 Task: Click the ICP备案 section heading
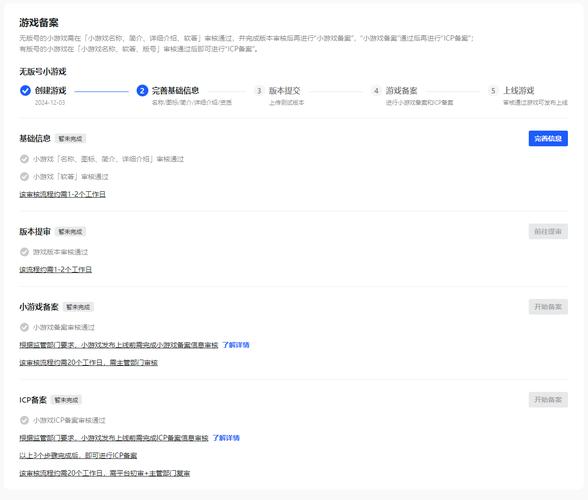[x=33, y=400]
